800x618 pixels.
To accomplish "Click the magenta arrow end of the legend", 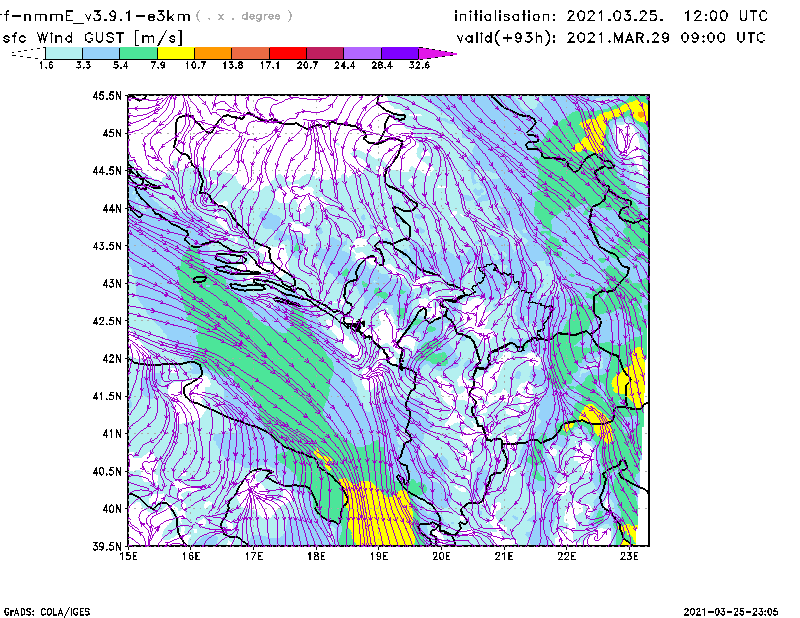I will click(437, 53).
